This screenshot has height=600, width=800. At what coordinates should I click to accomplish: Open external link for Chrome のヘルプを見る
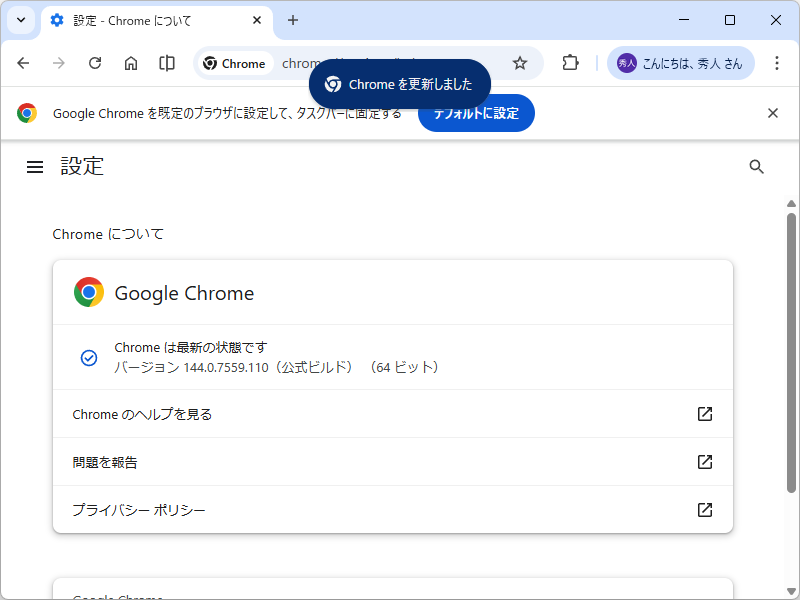tap(705, 413)
